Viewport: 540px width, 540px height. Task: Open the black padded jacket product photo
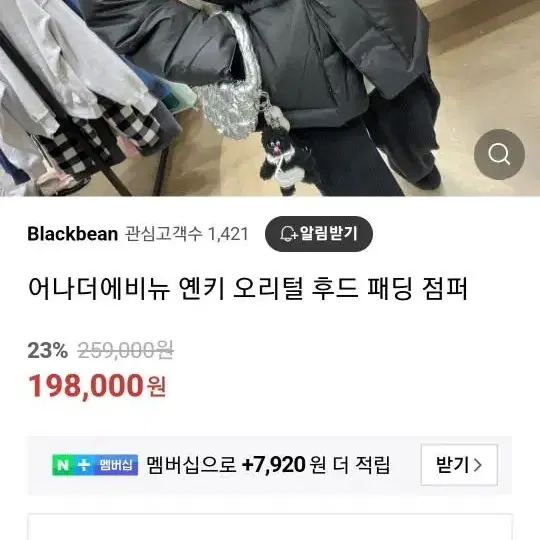click(270, 98)
